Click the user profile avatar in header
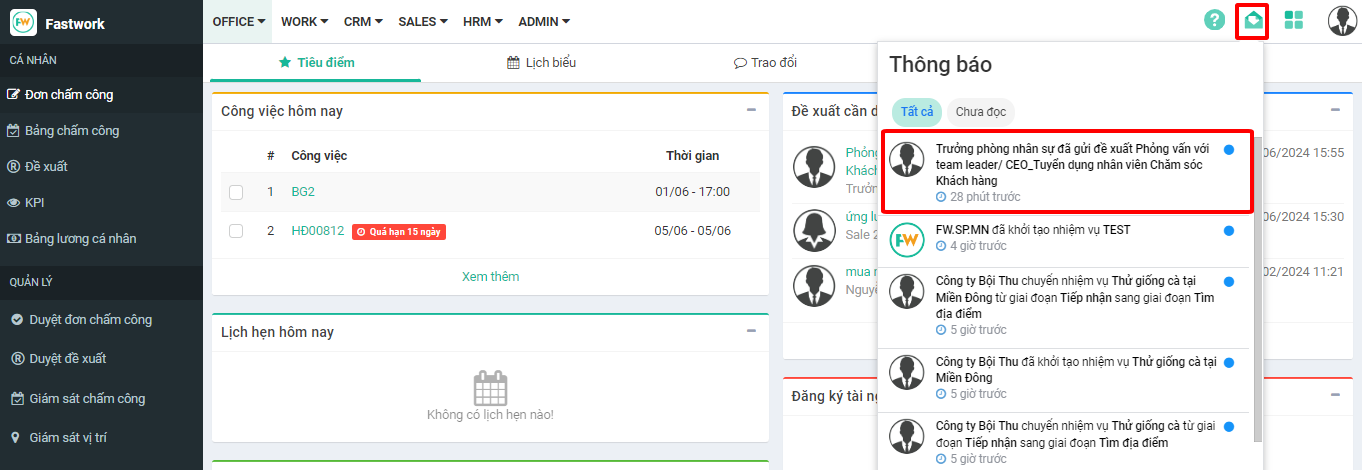The height and width of the screenshot is (470, 1362). (x=1341, y=20)
